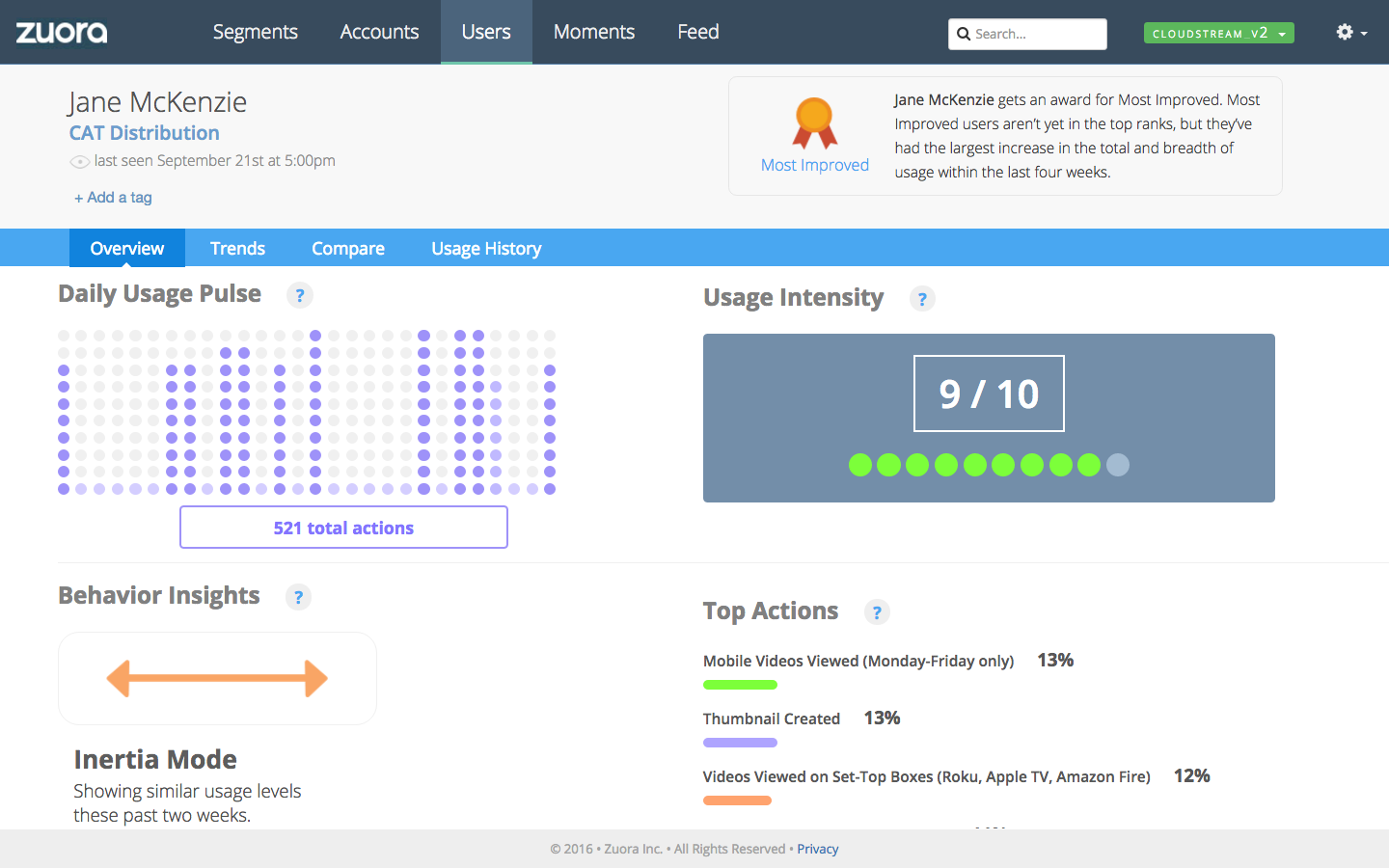Click the orange Inertia Mode arrow graphic
The image size is (1389, 868).
[x=217, y=678]
